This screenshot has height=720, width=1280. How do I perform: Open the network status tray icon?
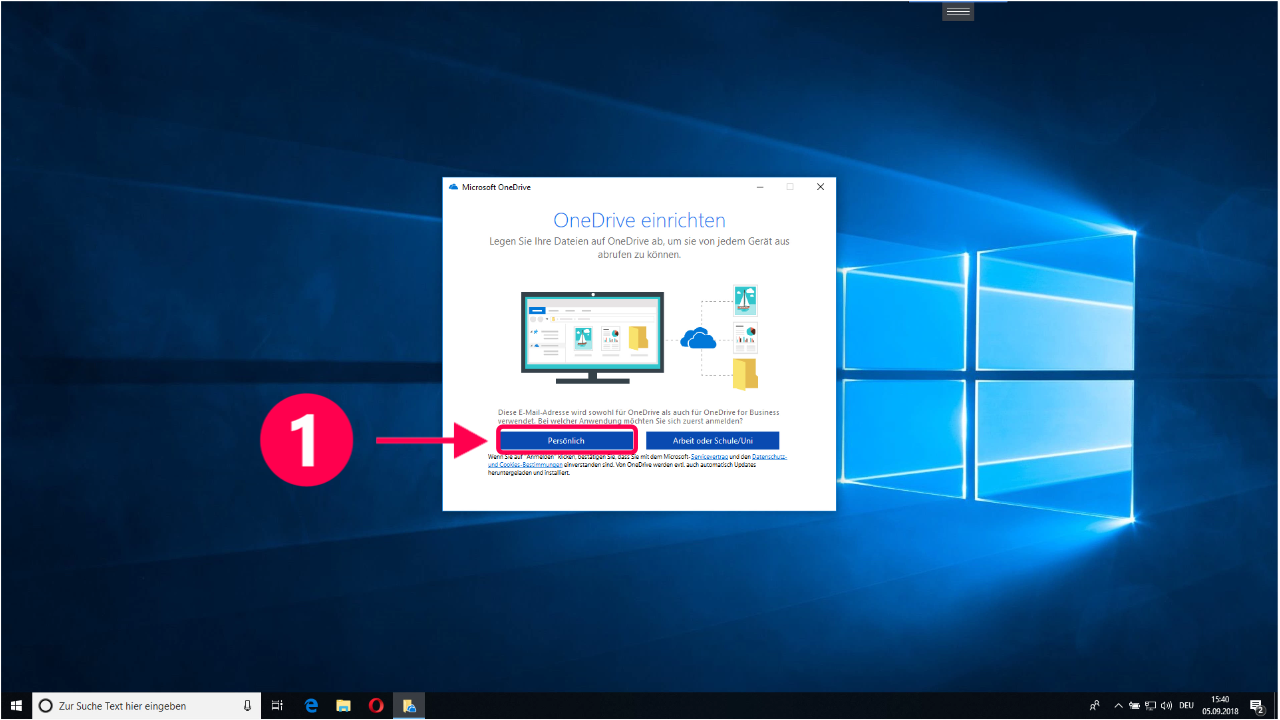[x=1151, y=706]
